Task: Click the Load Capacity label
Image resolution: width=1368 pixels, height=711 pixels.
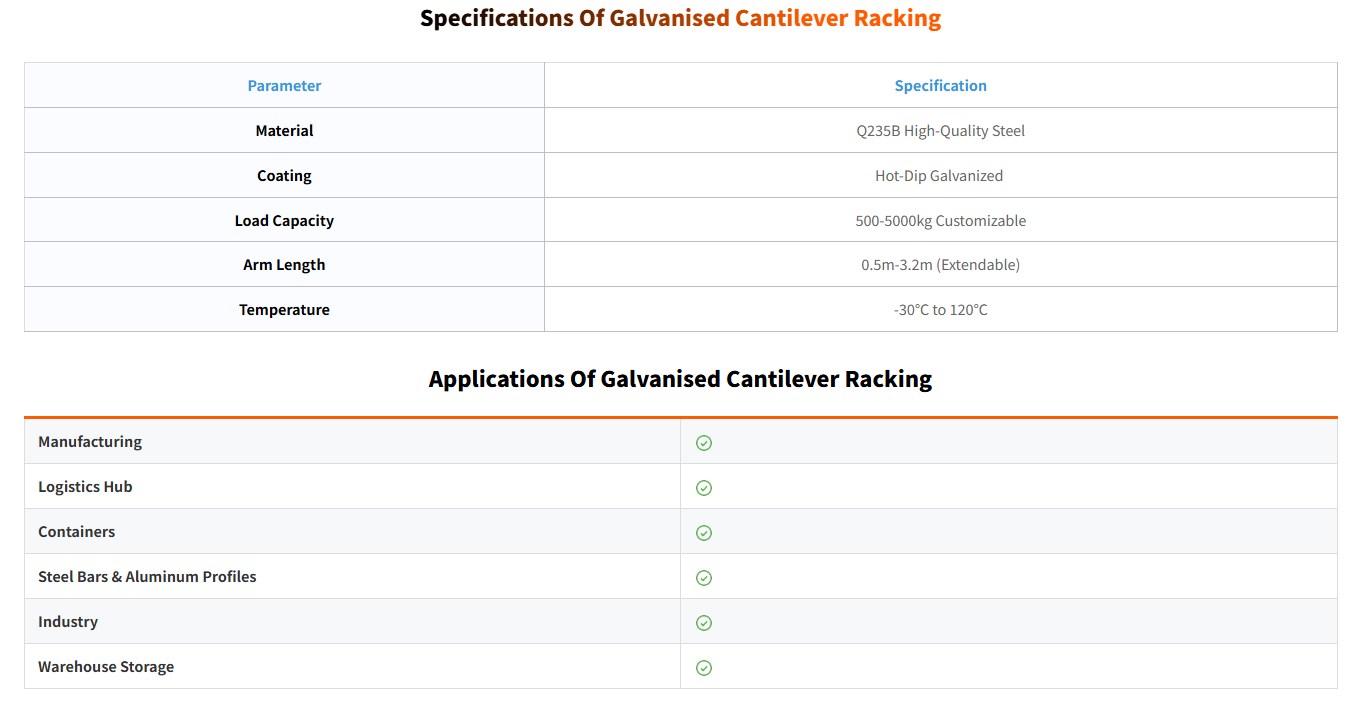Action: pyautogui.click(x=284, y=221)
